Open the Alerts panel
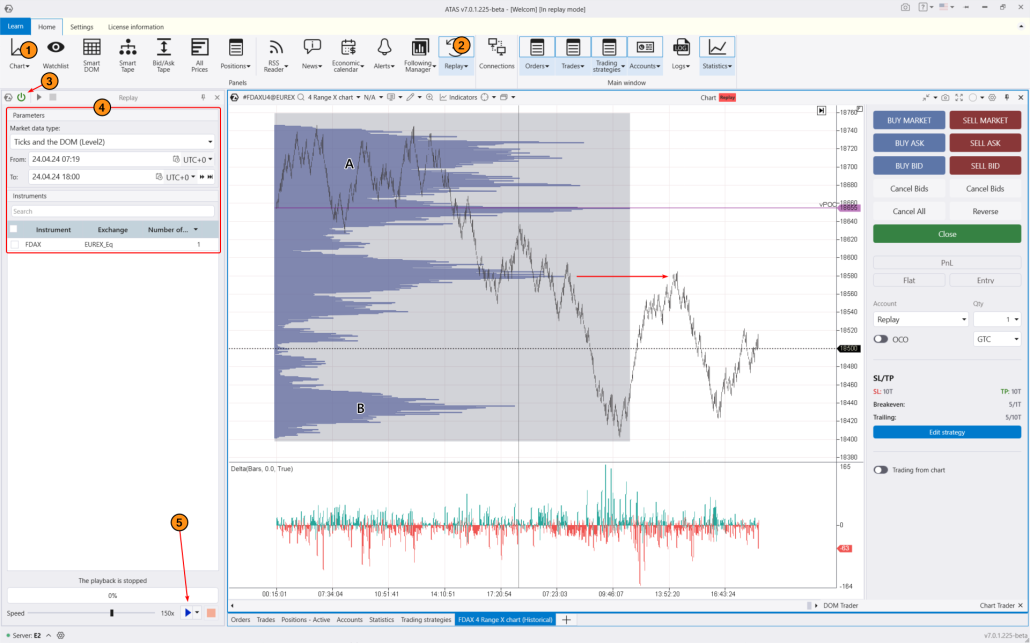Viewport: 1030px width, 643px height. coord(385,54)
